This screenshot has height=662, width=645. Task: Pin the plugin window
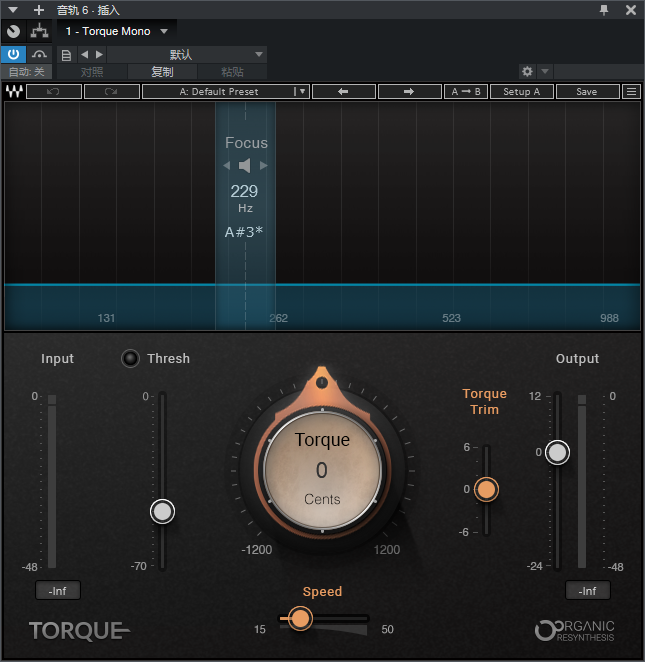[604, 10]
